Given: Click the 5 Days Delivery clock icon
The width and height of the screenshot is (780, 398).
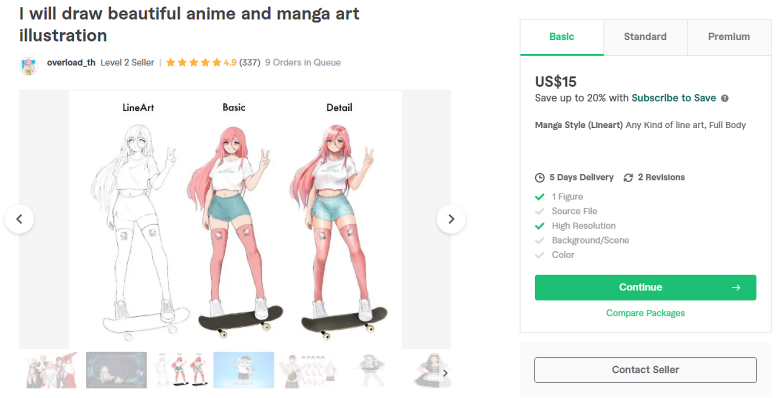Looking at the screenshot, I should [540, 178].
